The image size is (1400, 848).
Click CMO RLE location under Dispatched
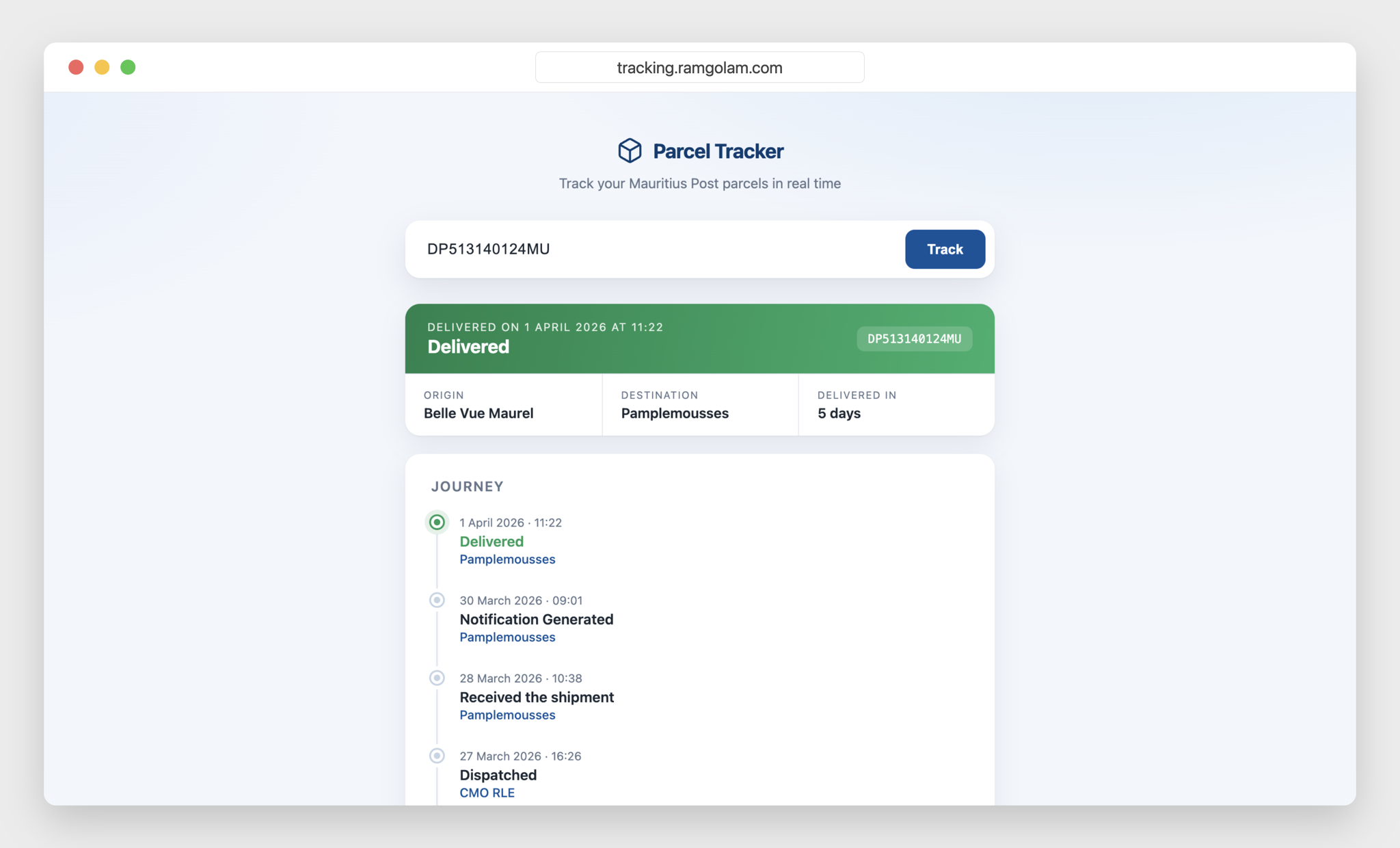487,793
